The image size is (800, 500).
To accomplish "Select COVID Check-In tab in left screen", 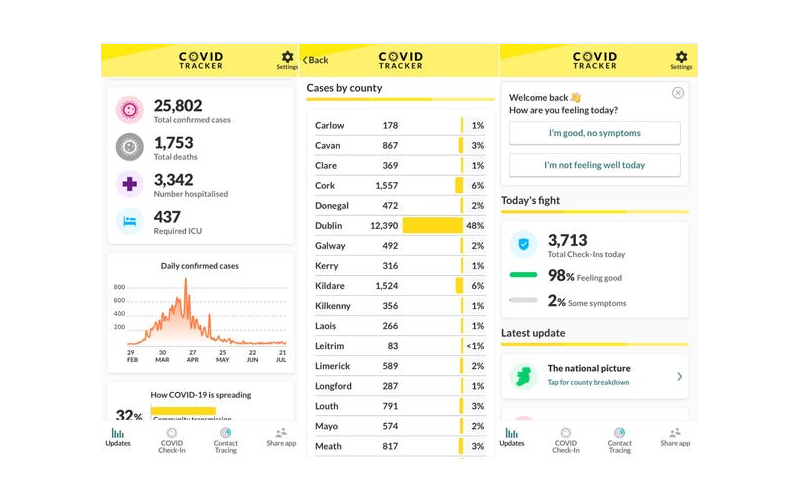I will coord(172,440).
